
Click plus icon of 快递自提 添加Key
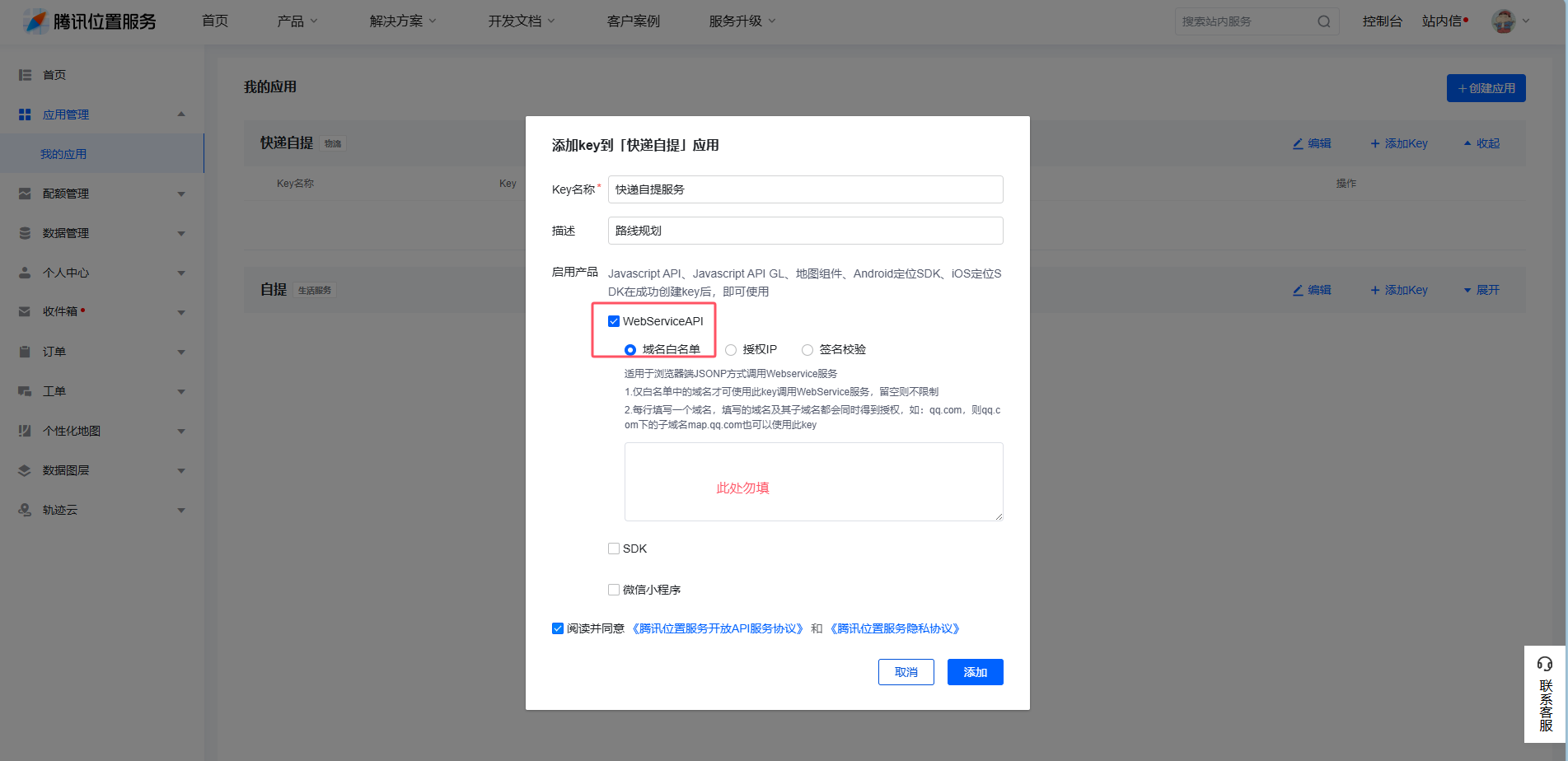coord(1374,143)
